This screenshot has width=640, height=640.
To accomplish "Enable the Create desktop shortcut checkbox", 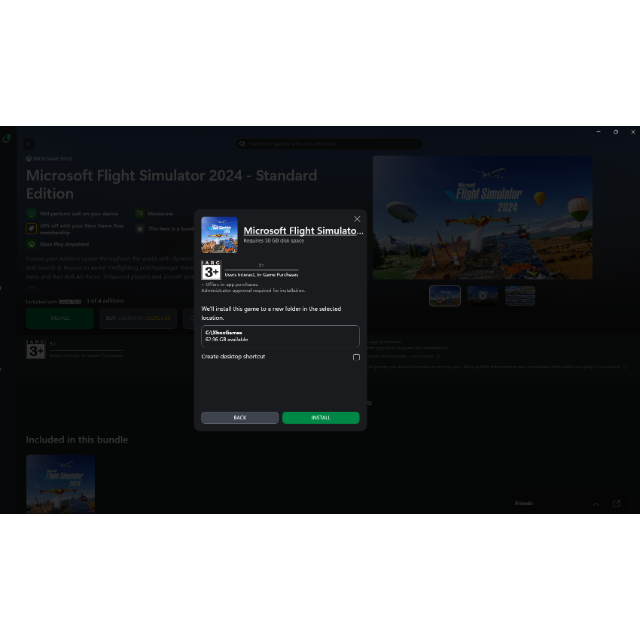I will coord(356,357).
